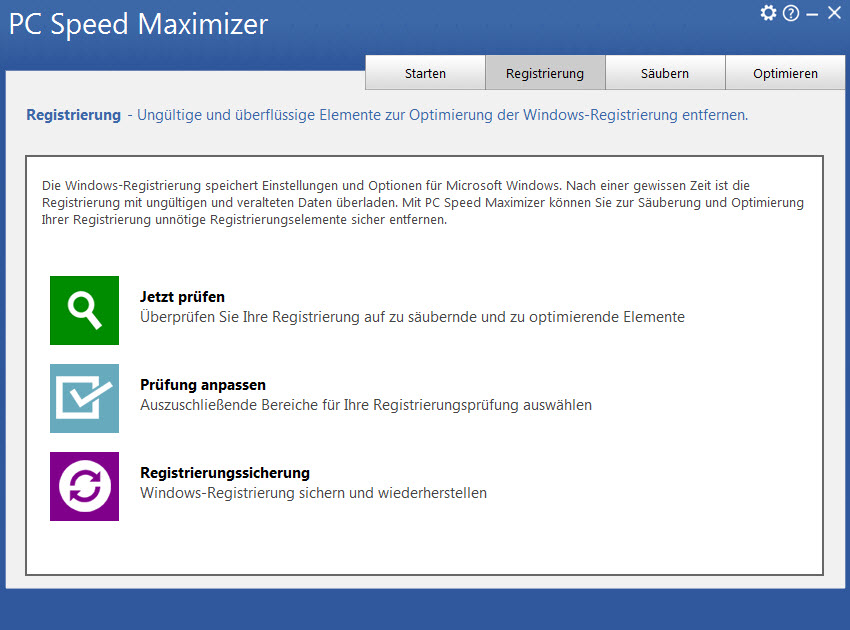Go to the Optimieren tab
Image resolution: width=850 pixels, height=630 pixels.
pyautogui.click(x=785, y=73)
